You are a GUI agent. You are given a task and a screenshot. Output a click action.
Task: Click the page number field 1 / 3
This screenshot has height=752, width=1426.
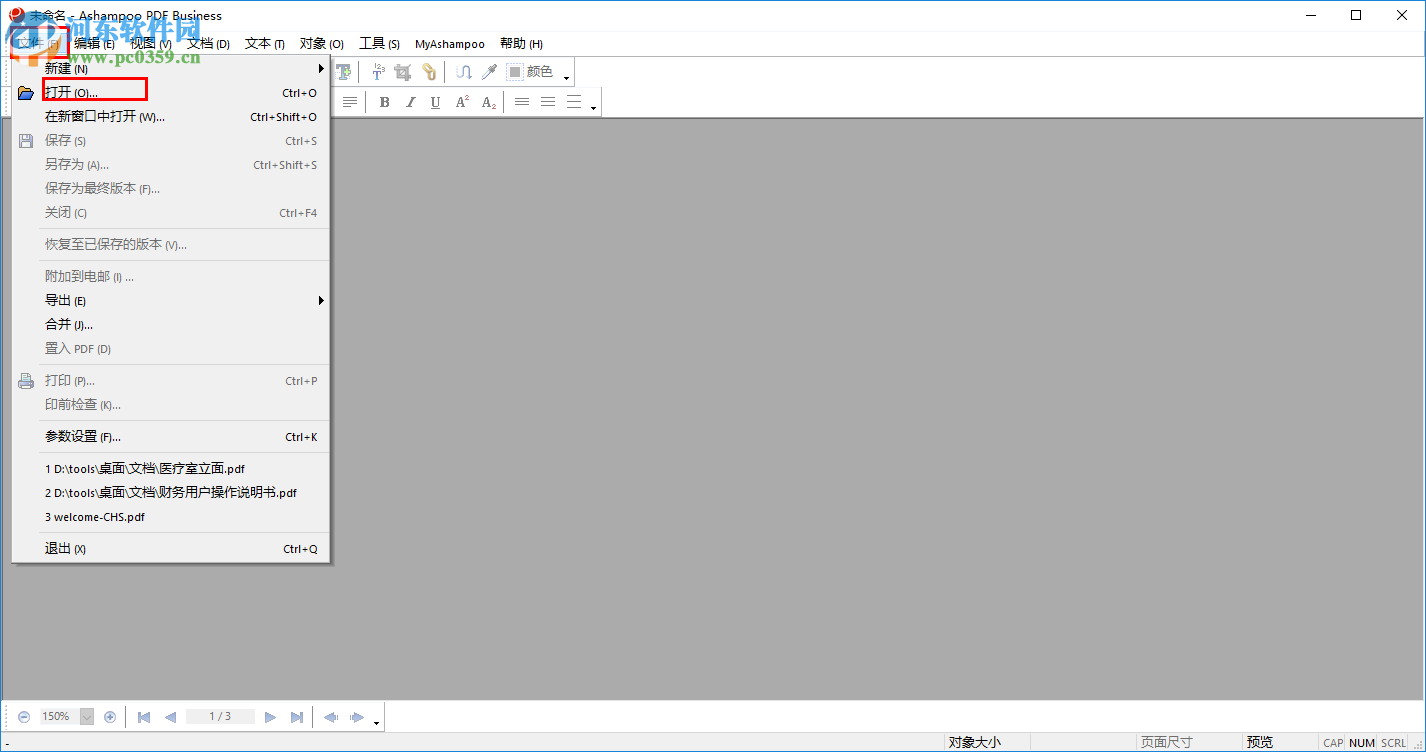point(220,717)
